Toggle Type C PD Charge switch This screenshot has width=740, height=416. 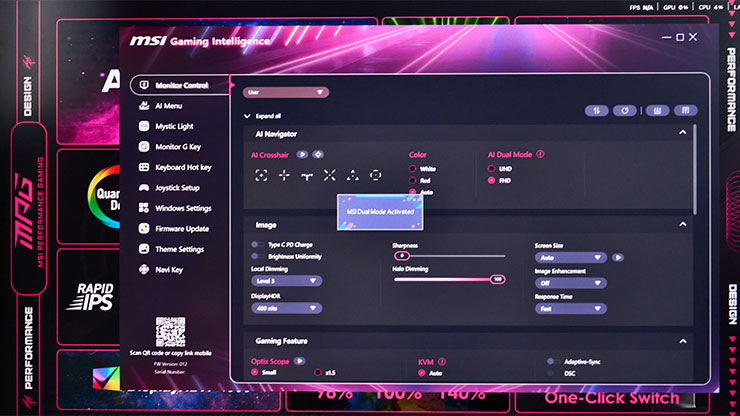[x=259, y=245]
